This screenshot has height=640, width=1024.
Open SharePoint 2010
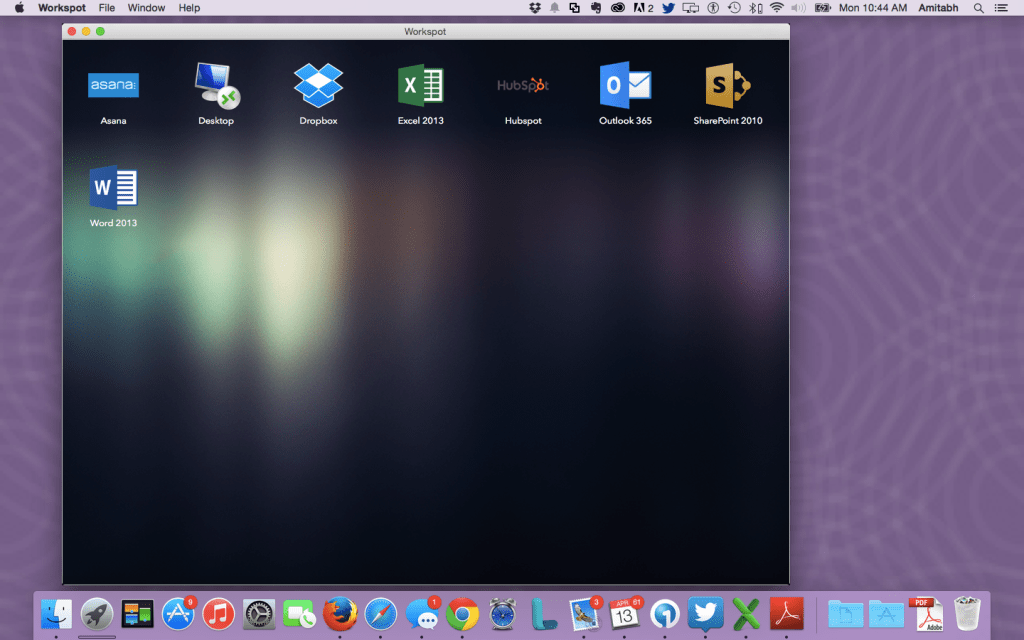point(728,85)
